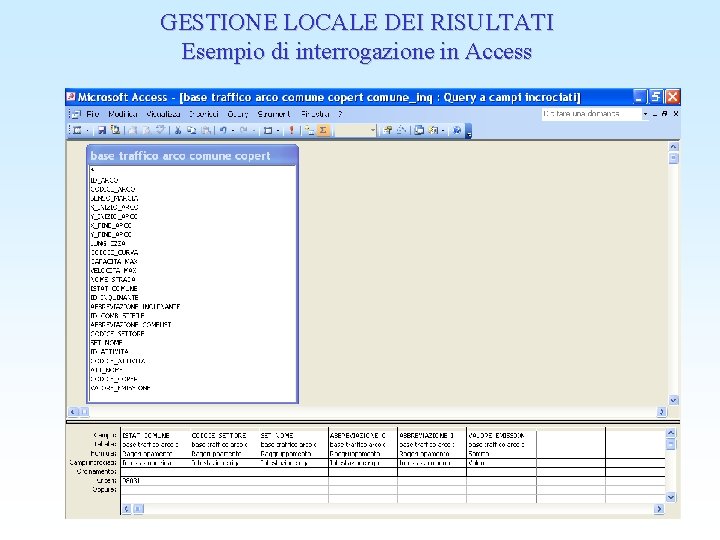Click design grid horizontal scrollbar left arrow
Viewport: 720px width, 540px height.
tap(127, 509)
